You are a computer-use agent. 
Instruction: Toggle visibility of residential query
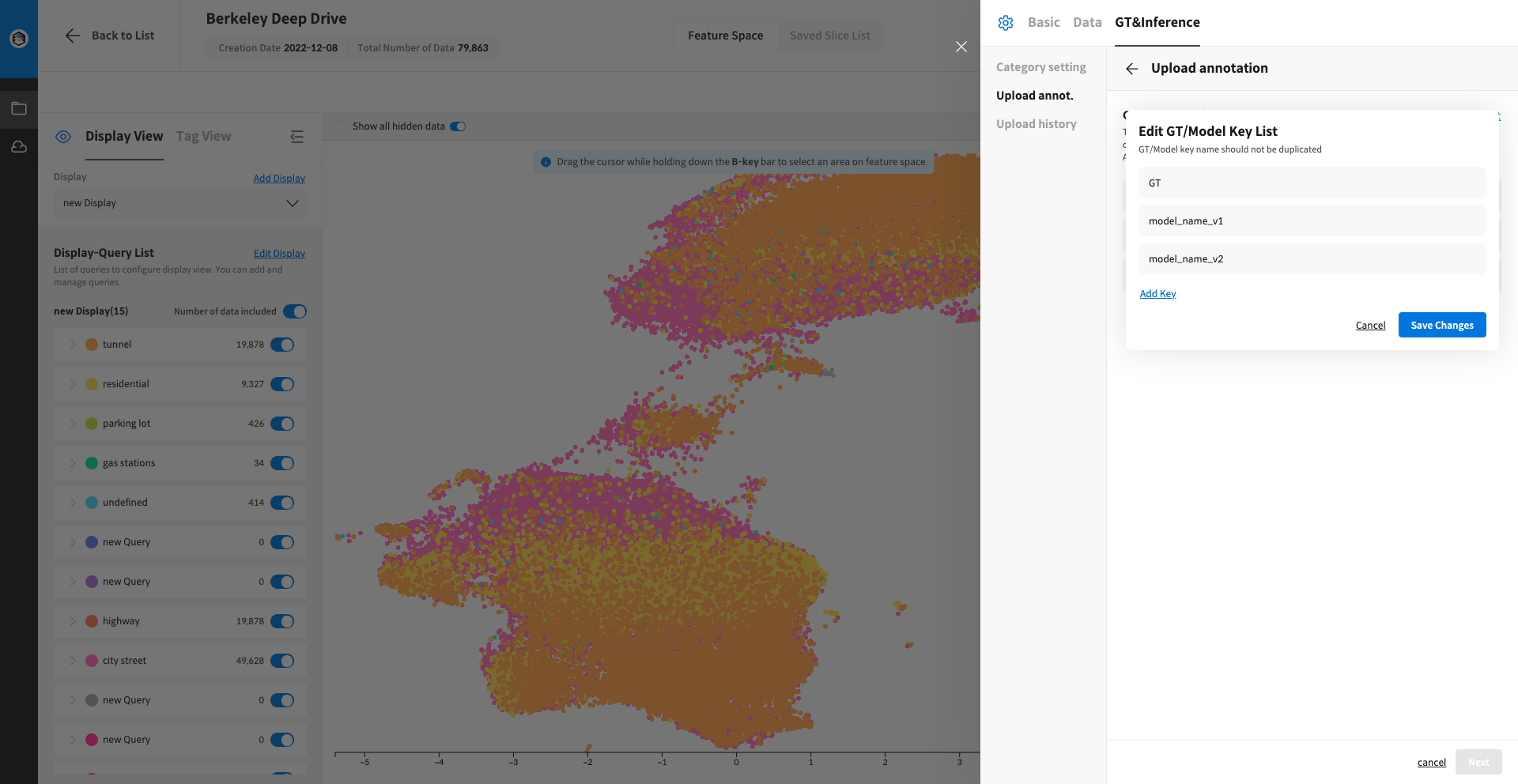pyautogui.click(x=282, y=384)
